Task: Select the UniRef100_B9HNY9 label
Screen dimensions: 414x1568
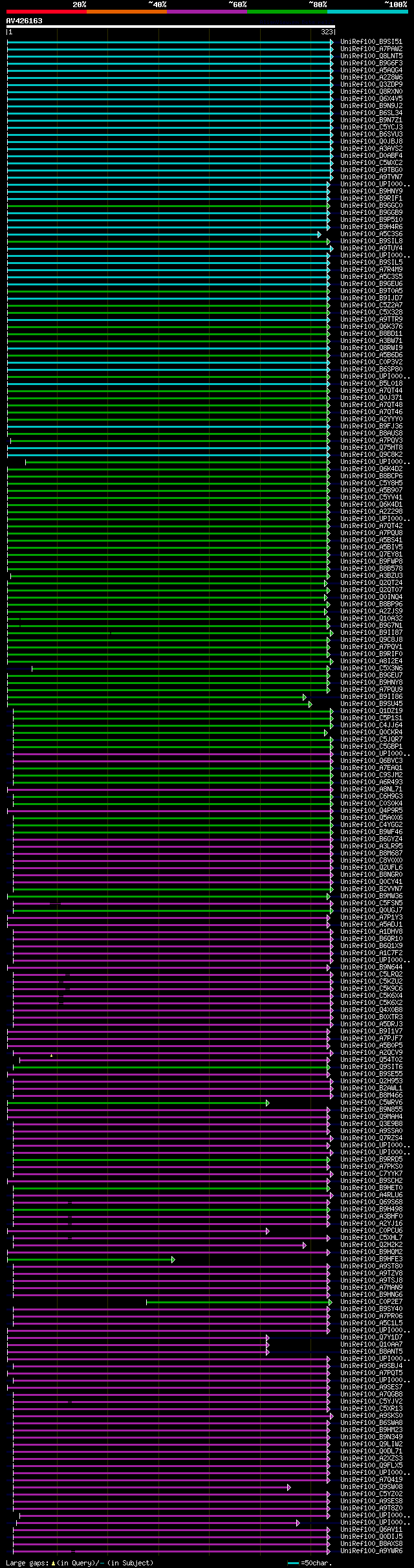Action: click(371, 192)
